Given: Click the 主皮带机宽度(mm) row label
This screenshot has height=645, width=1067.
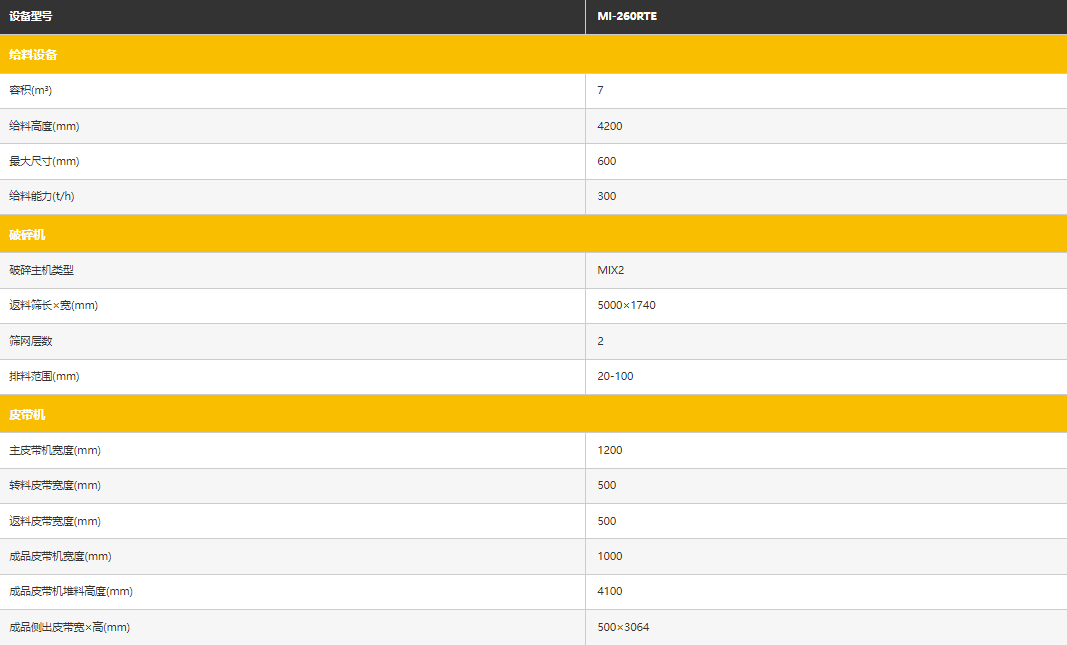Looking at the screenshot, I should click(55, 450).
